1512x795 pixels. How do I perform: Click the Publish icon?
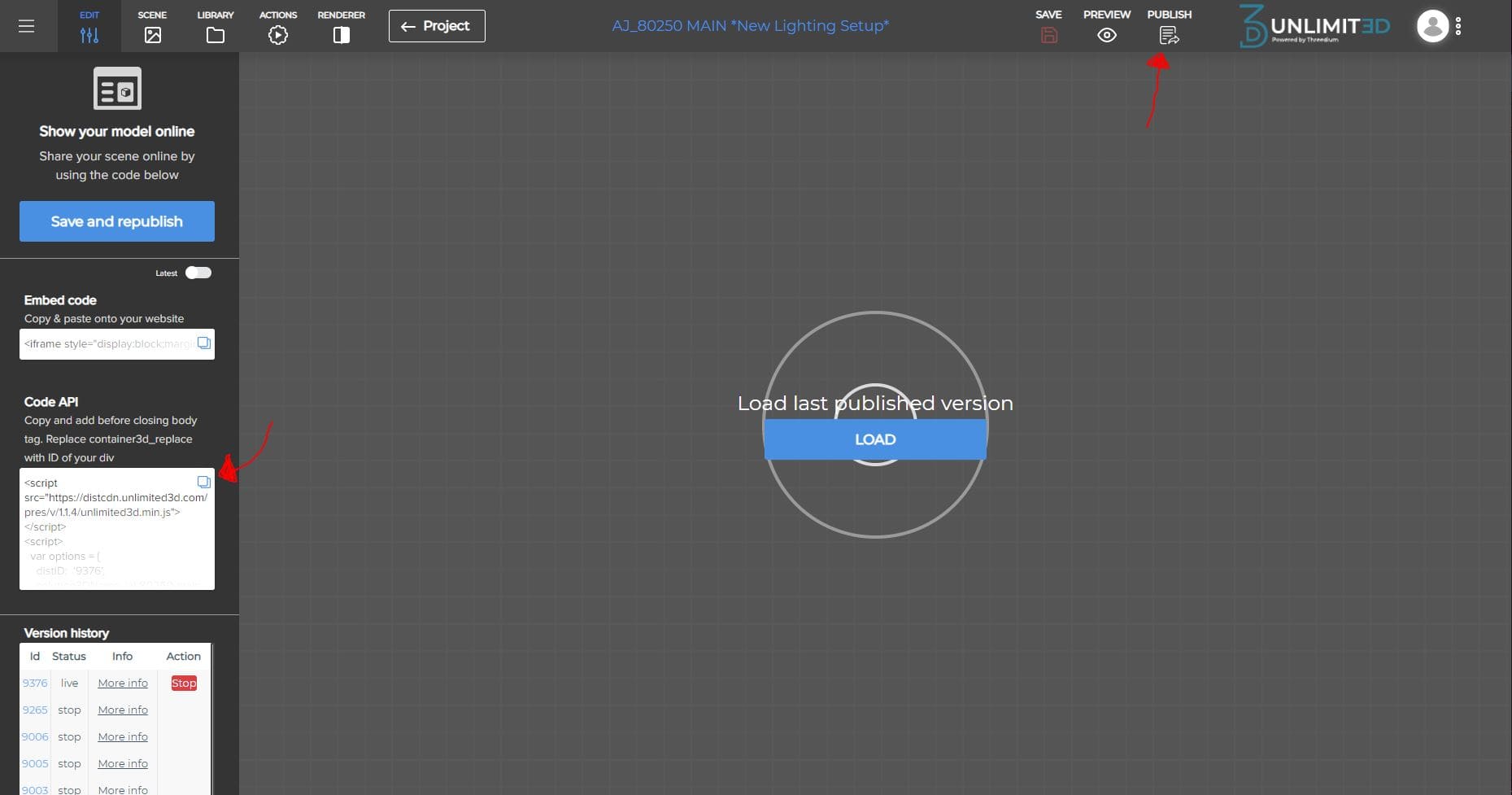(x=1169, y=35)
